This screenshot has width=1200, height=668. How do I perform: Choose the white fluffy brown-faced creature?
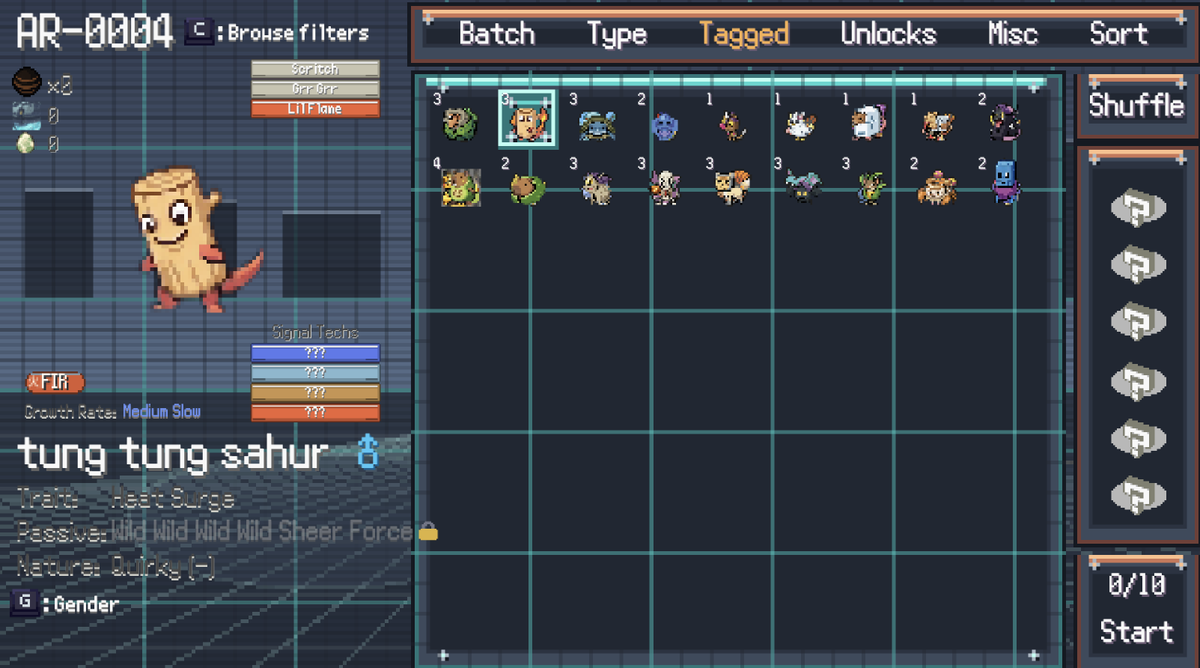point(868,123)
